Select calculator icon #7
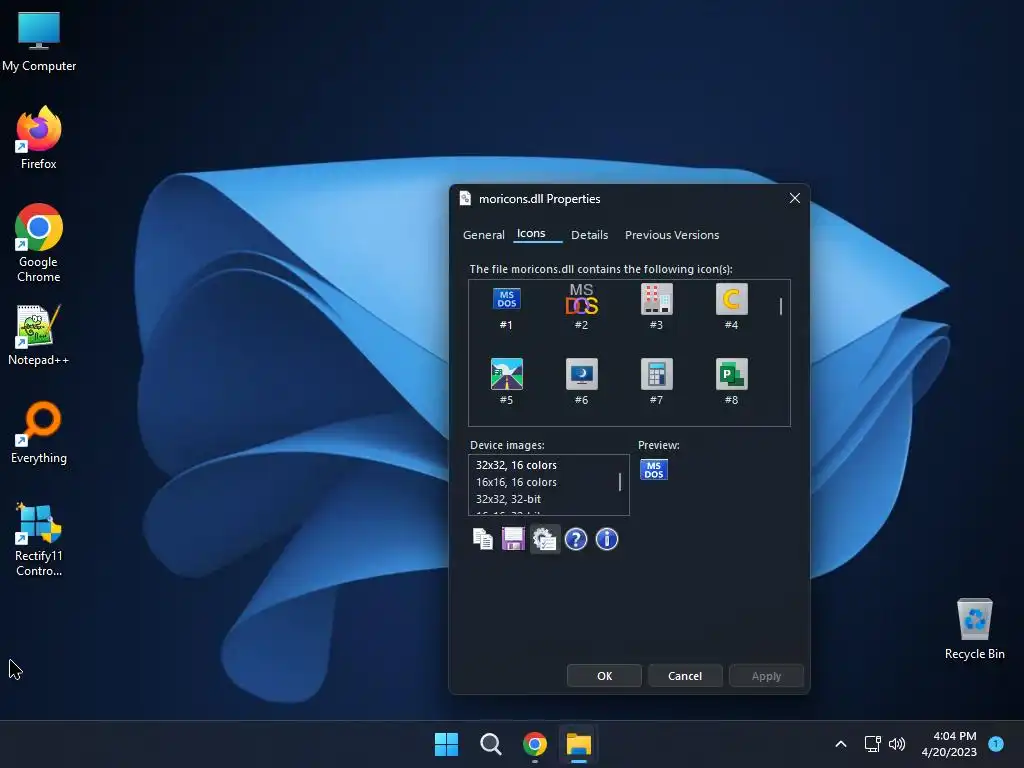 tap(656, 374)
